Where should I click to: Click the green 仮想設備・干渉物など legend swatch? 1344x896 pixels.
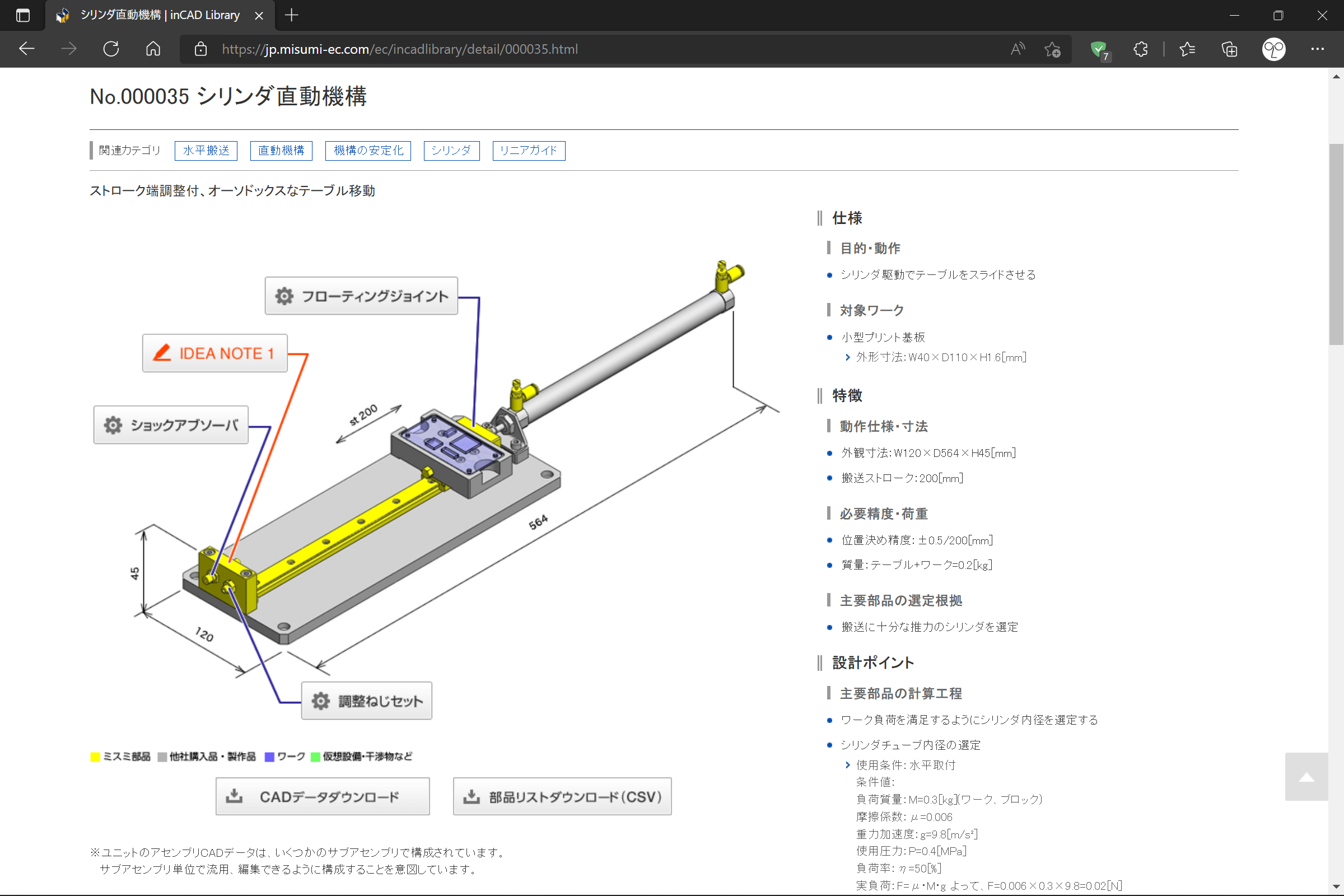(x=315, y=757)
